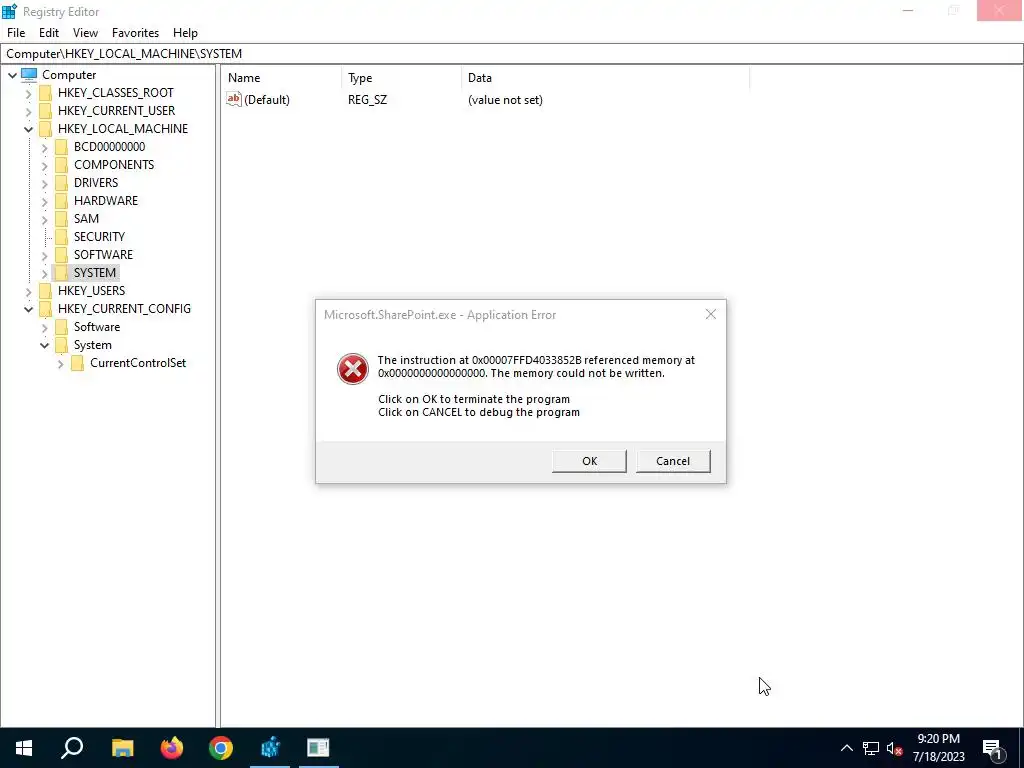Click the network icon in system tray
Image resolution: width=1024 pixels, height=768 pixels.
(871, 748)
